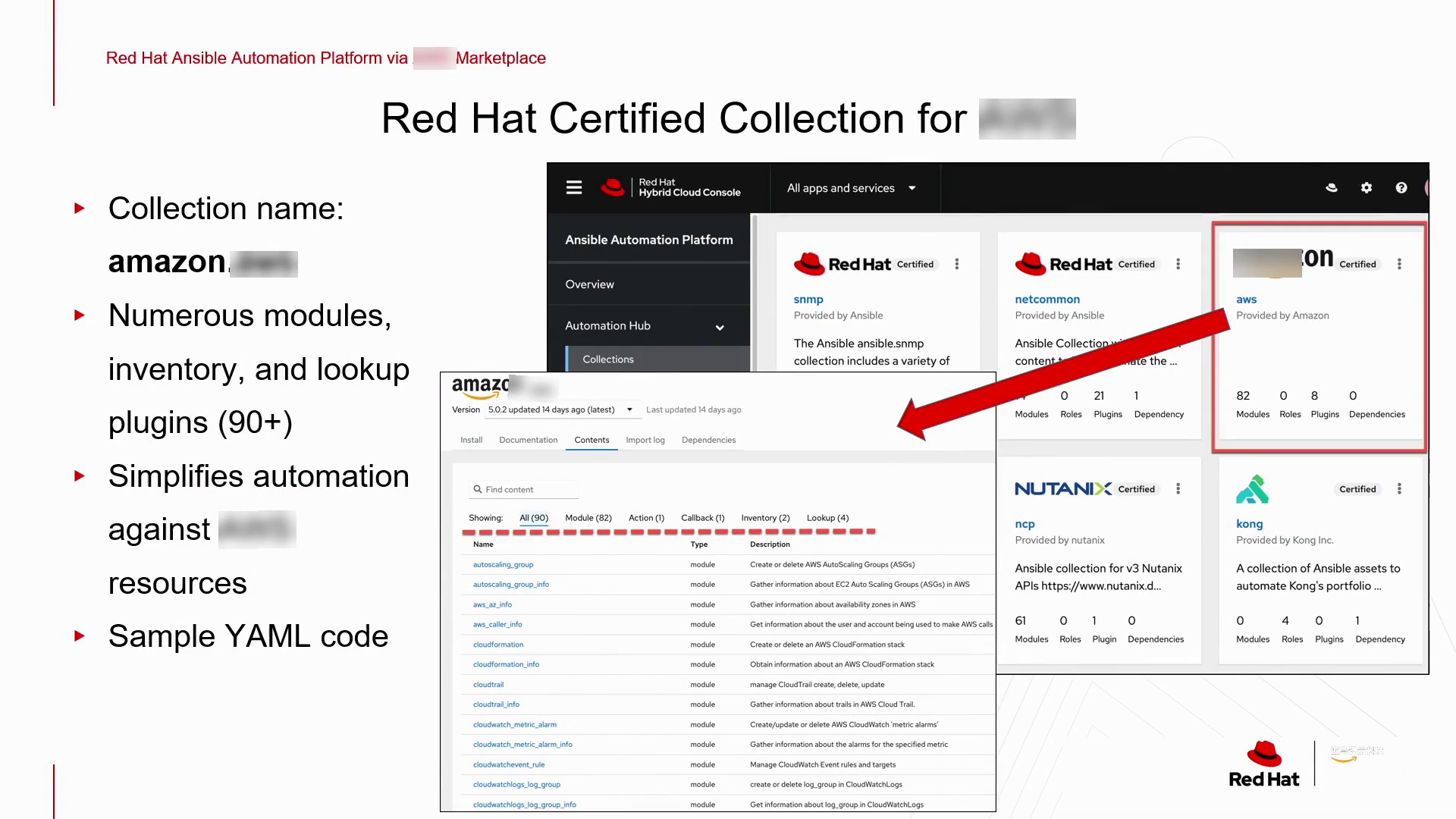Viewport: 1456px width, 819px height.
Task: Filter contents by Lookup (4)
Action: [x=827, y=518]
